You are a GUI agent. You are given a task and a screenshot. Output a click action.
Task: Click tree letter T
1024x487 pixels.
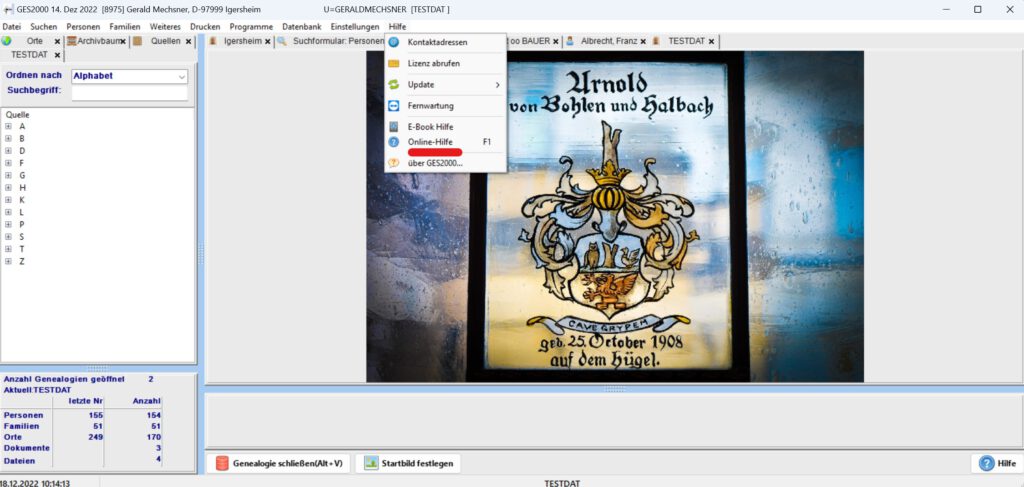22,249
